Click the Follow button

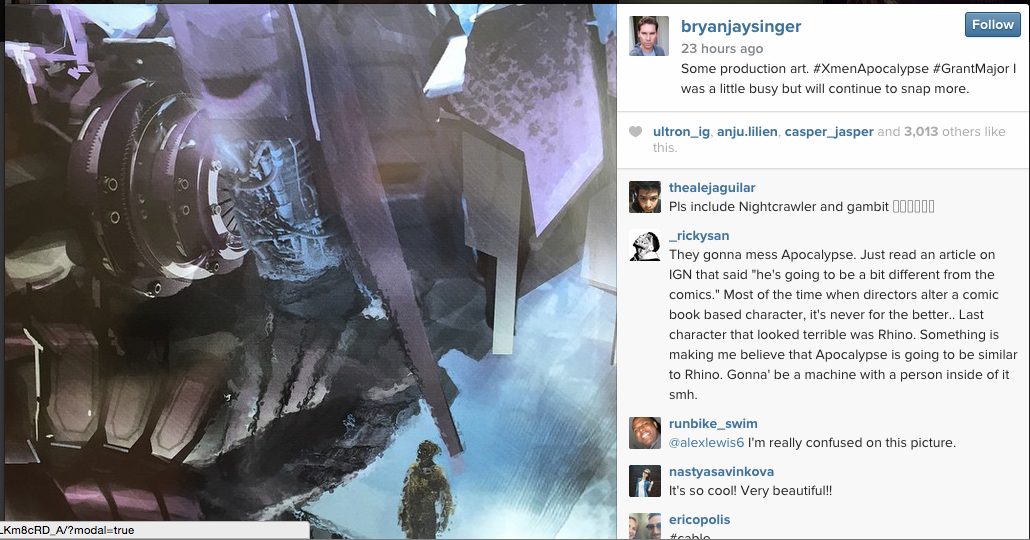coord(993,25)
